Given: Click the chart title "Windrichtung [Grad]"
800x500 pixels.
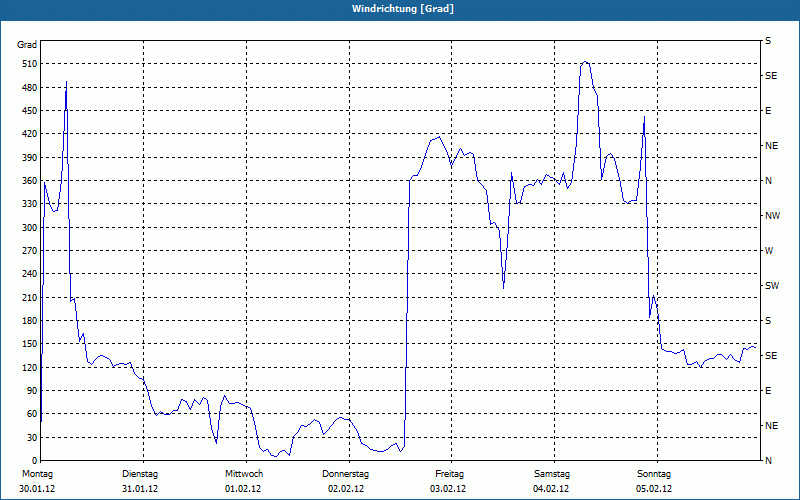Looking at the screenshot, I should (403, 9).
